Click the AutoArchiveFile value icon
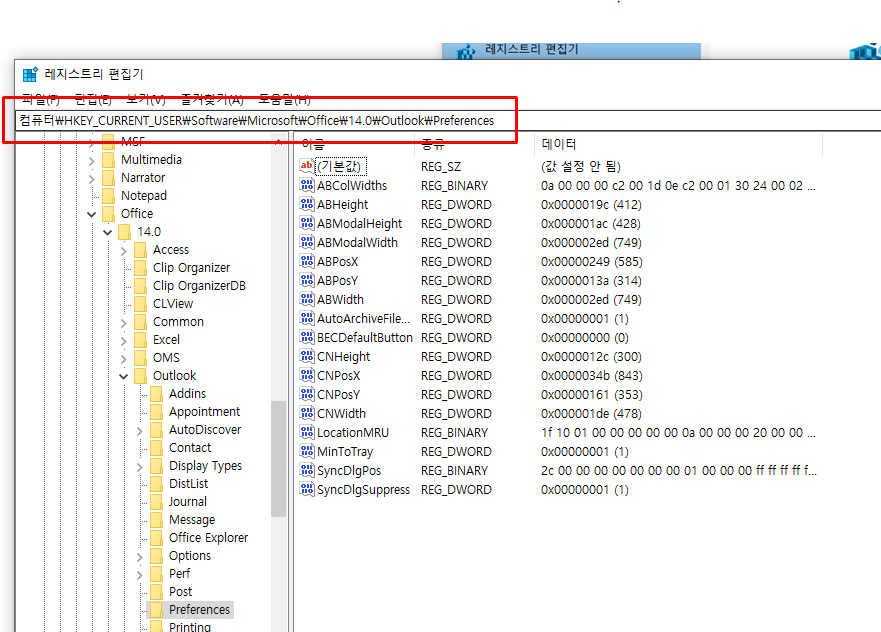881x632 pixels. pyautogui.click(x=307, y=319)
